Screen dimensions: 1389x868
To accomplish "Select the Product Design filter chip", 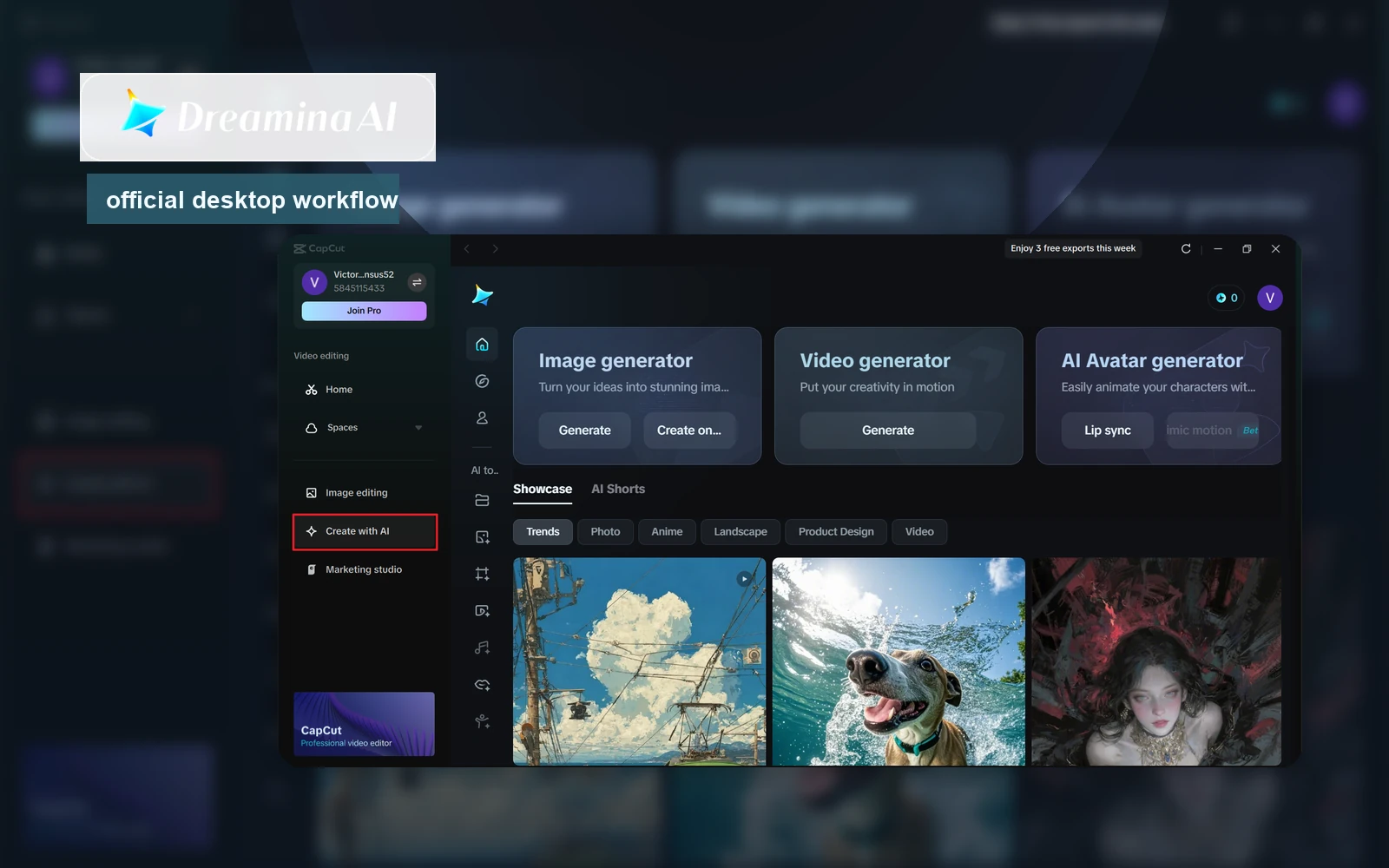I will (x=836, y=532).
